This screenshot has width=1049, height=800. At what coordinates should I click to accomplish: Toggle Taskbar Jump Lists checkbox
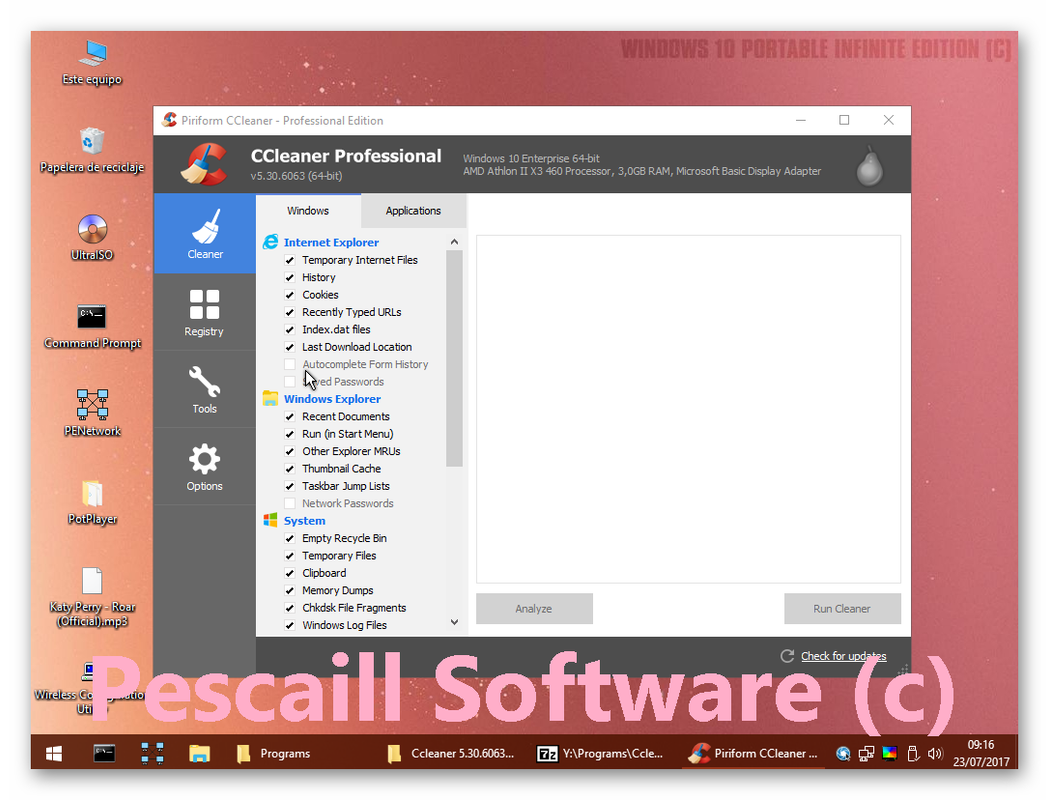290,486
